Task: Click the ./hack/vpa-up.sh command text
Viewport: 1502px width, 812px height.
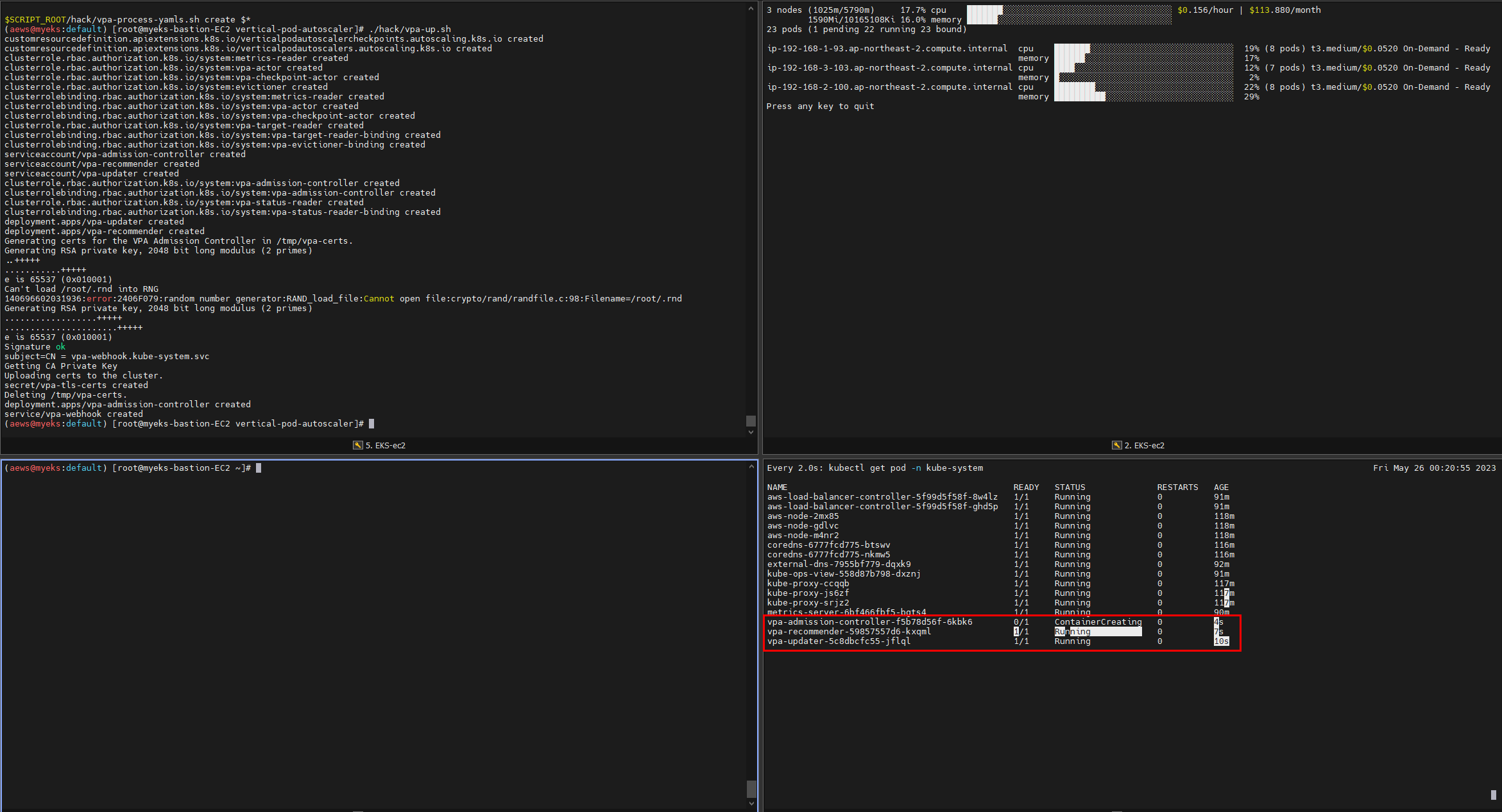Action: (x=409, y=30)
